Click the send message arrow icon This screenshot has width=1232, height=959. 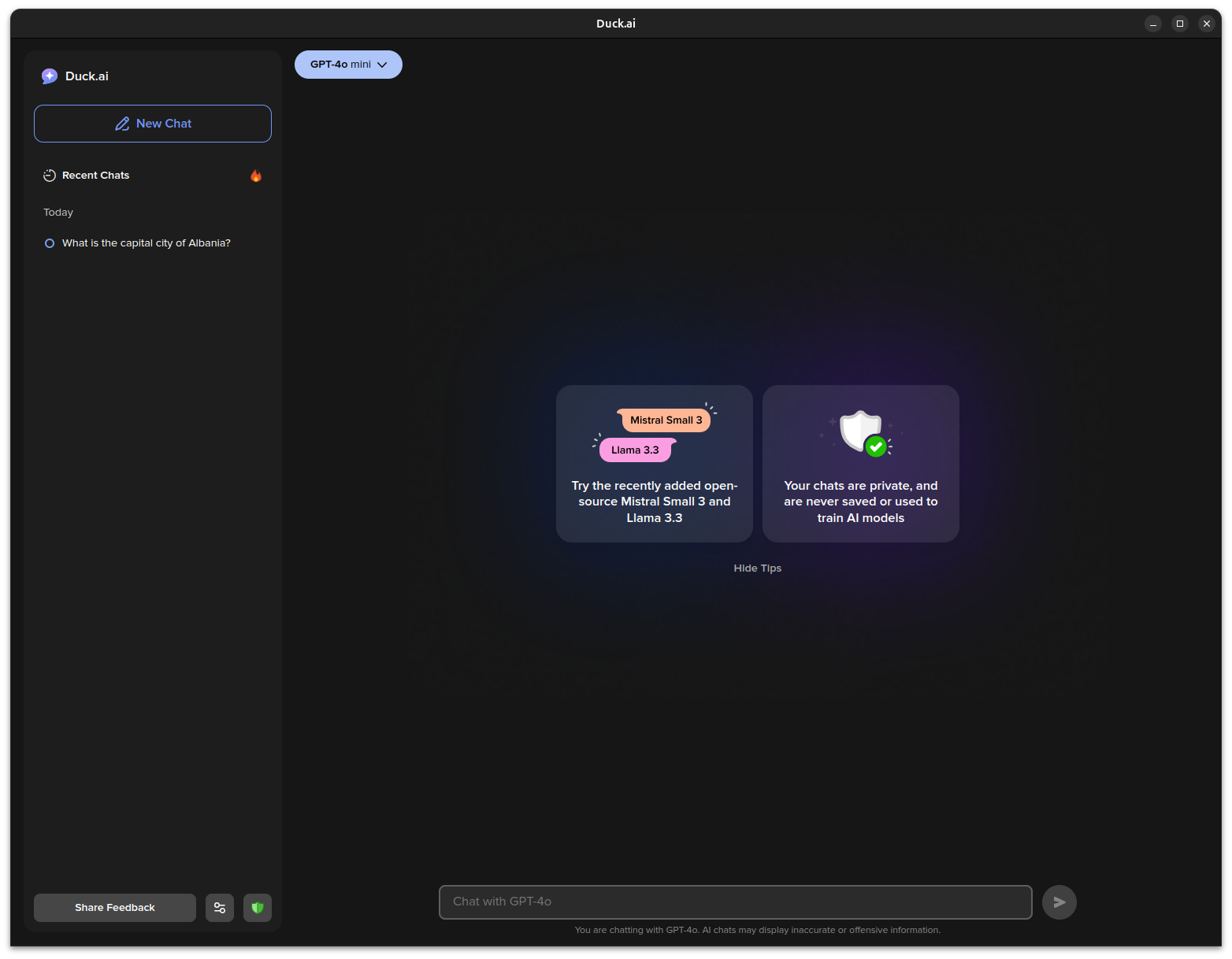click(x=1059, y=902)
